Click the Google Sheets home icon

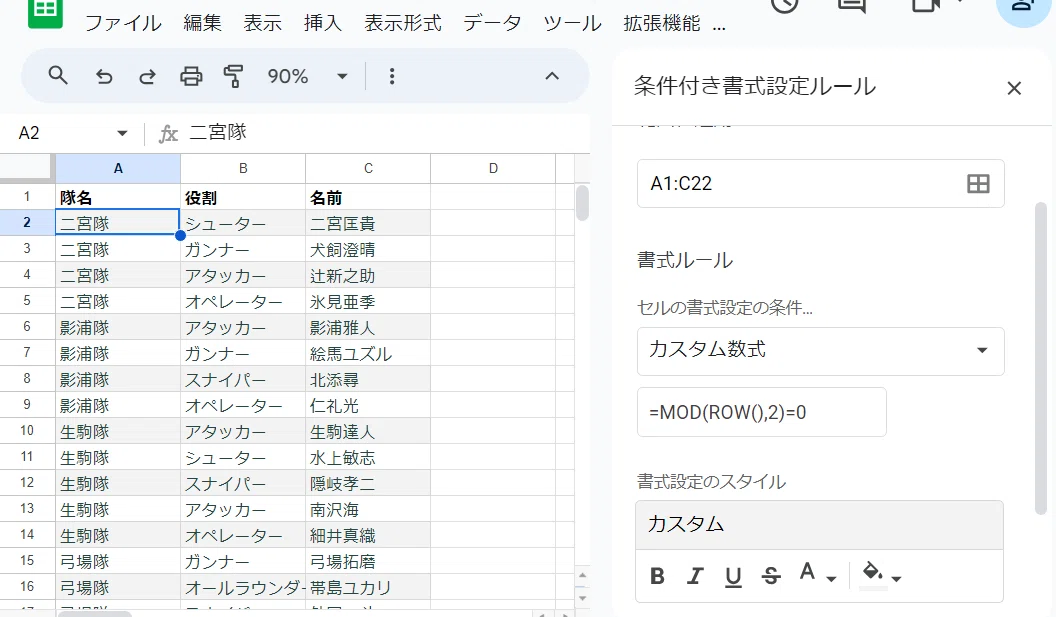[x=45, y=11]
